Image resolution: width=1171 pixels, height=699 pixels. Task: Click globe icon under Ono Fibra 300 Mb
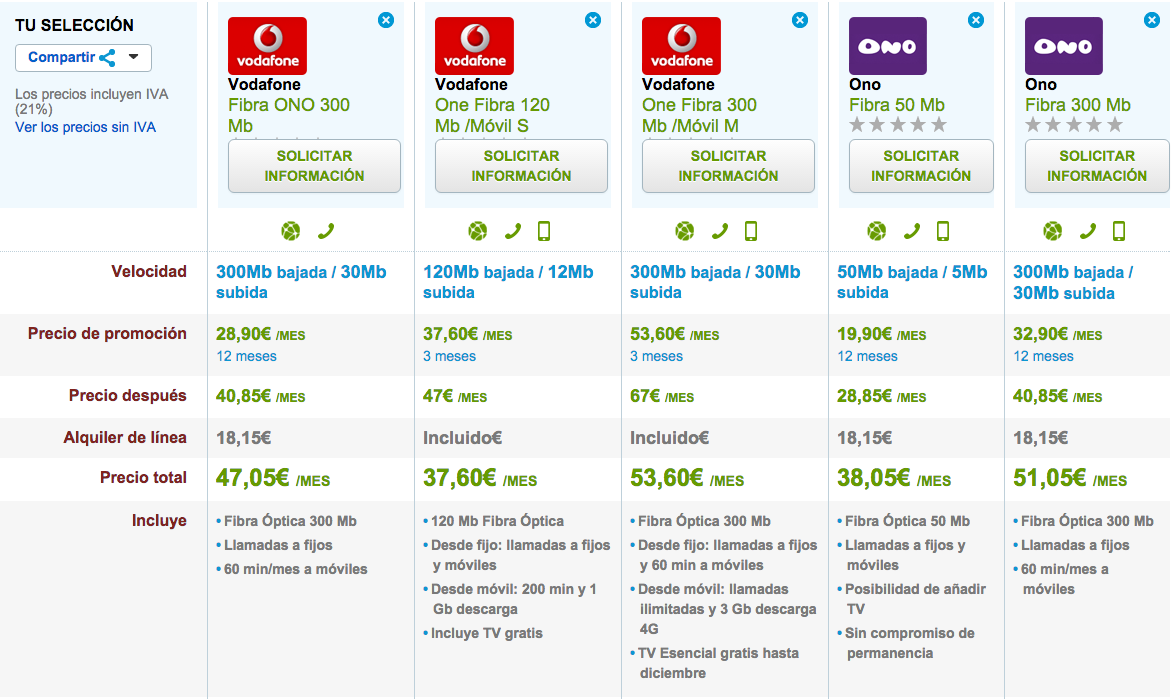coord(1052,231)
